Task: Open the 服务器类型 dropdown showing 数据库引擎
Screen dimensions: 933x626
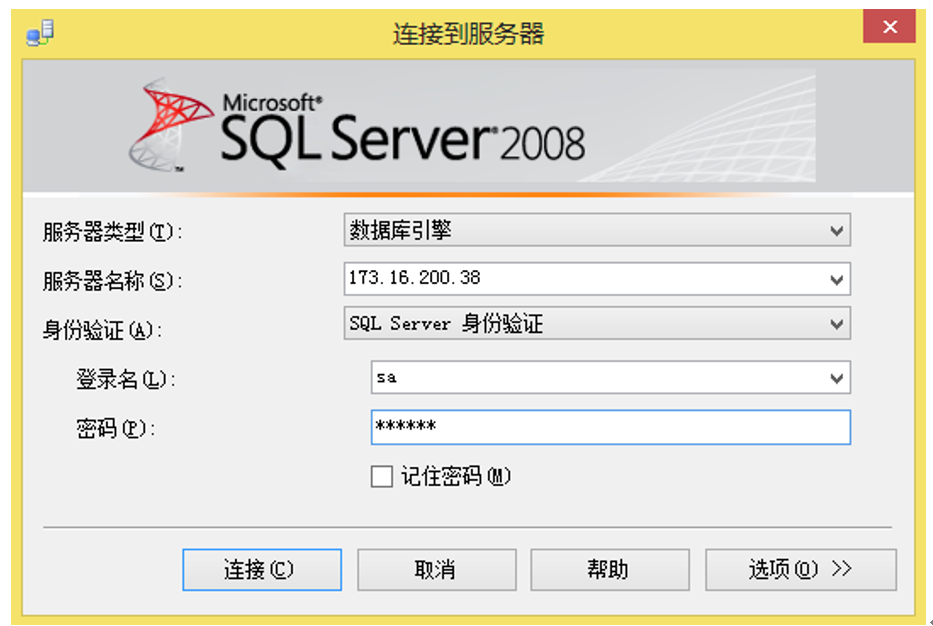Action: tap(597, 230)
